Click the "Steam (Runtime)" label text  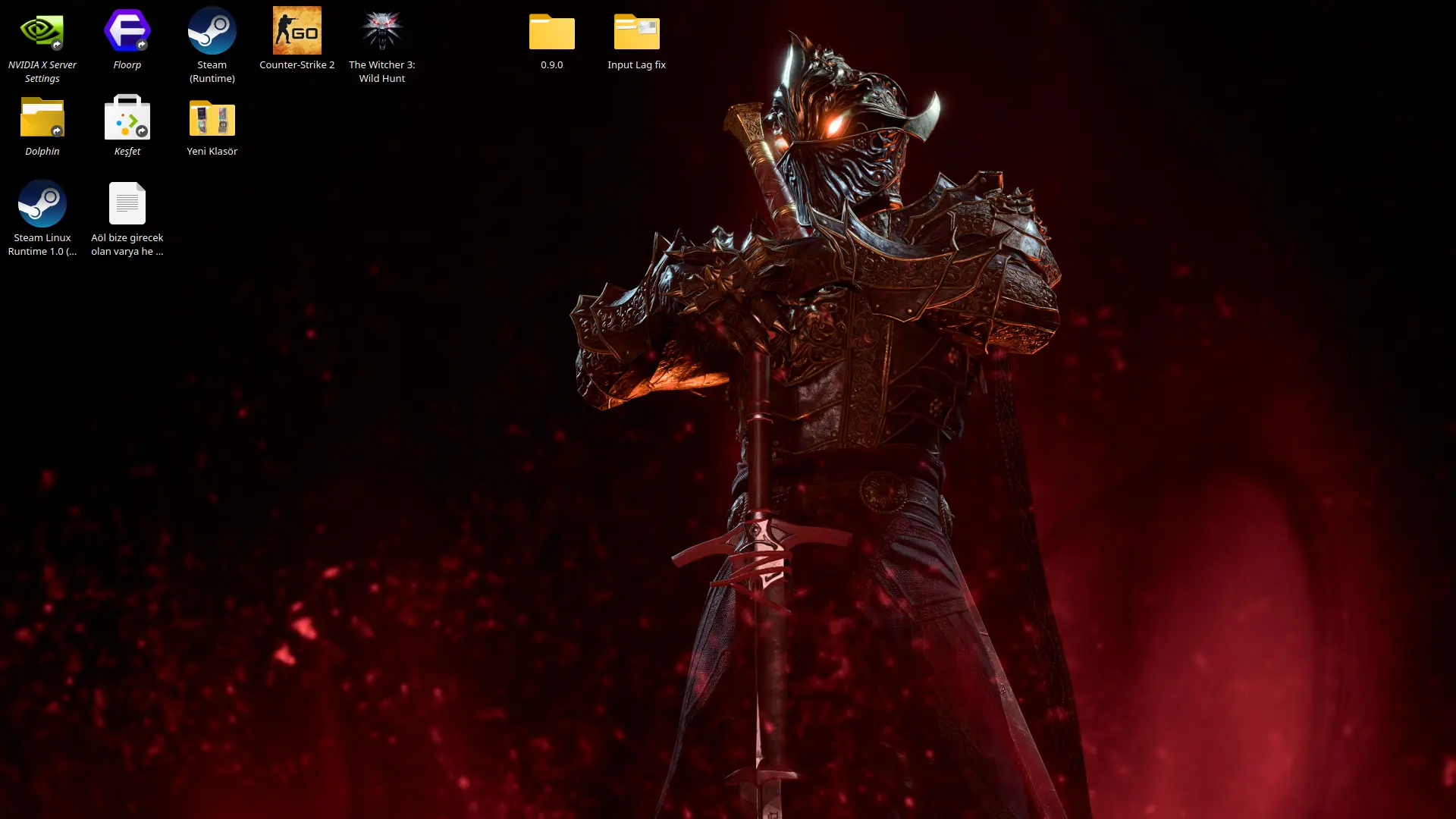[212, 72]
